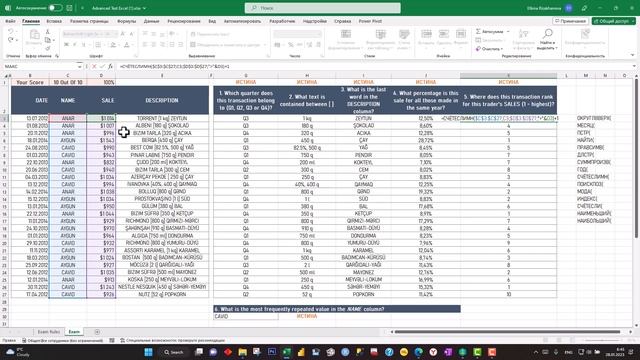This screenshot has width=640, height=360.
Task: Click the Поиск search box
Action: point(322,8)
